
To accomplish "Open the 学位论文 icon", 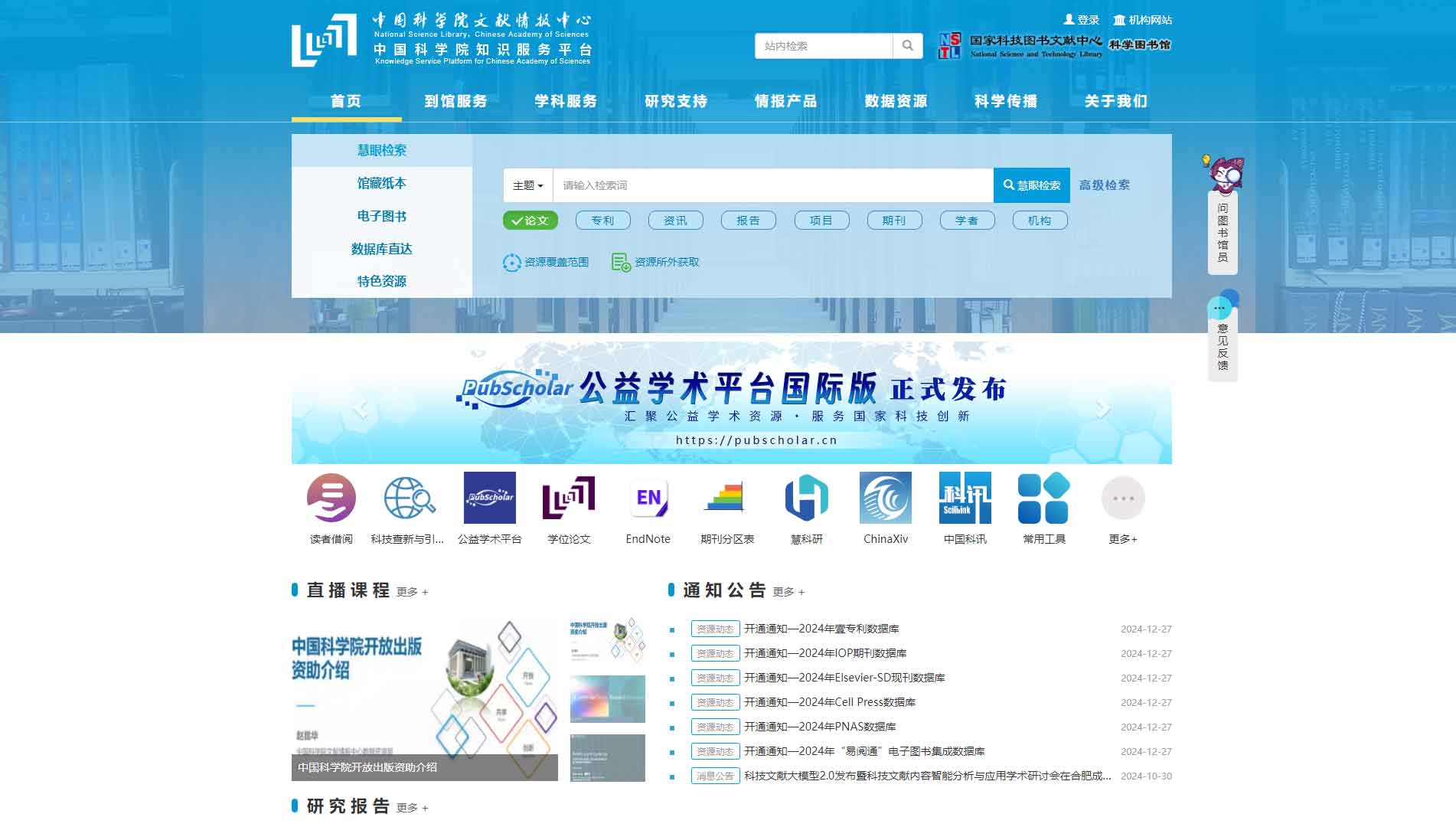I will click(569, 498).
